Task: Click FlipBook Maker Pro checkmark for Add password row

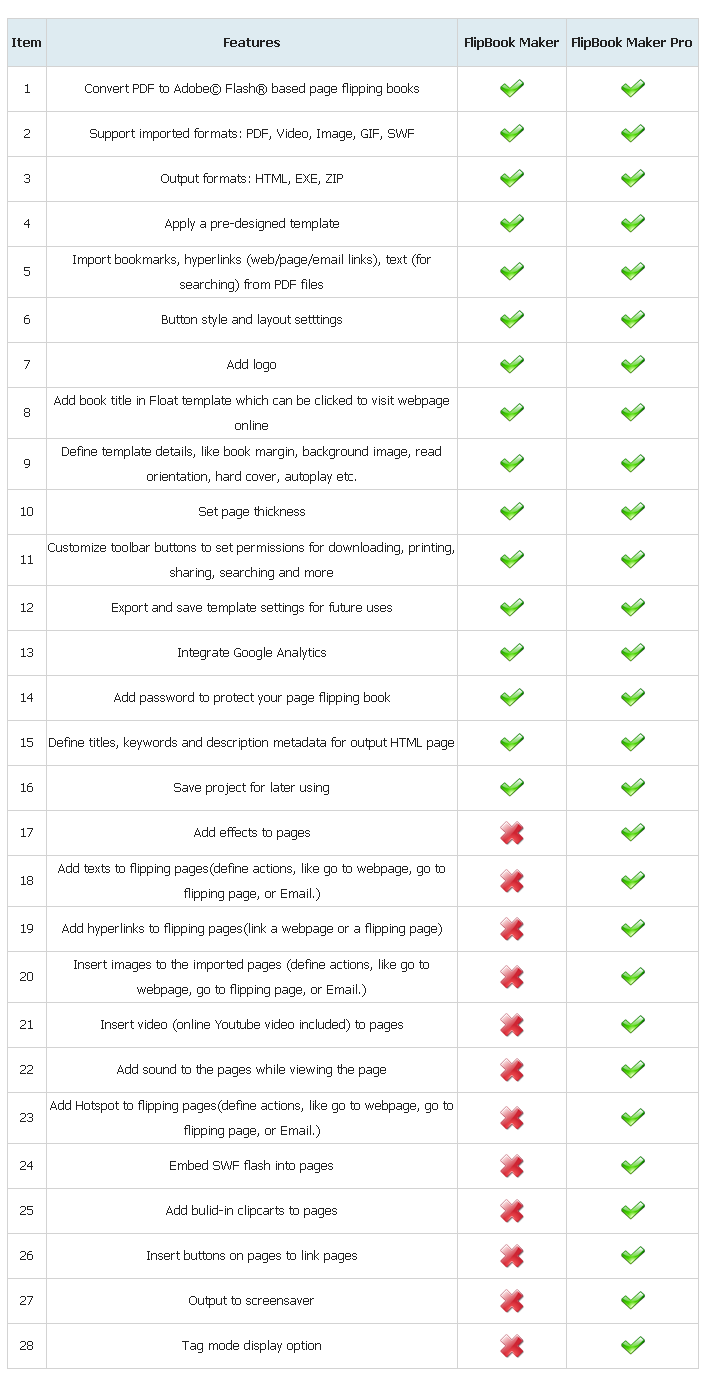Action: click(x=632, y=697)
